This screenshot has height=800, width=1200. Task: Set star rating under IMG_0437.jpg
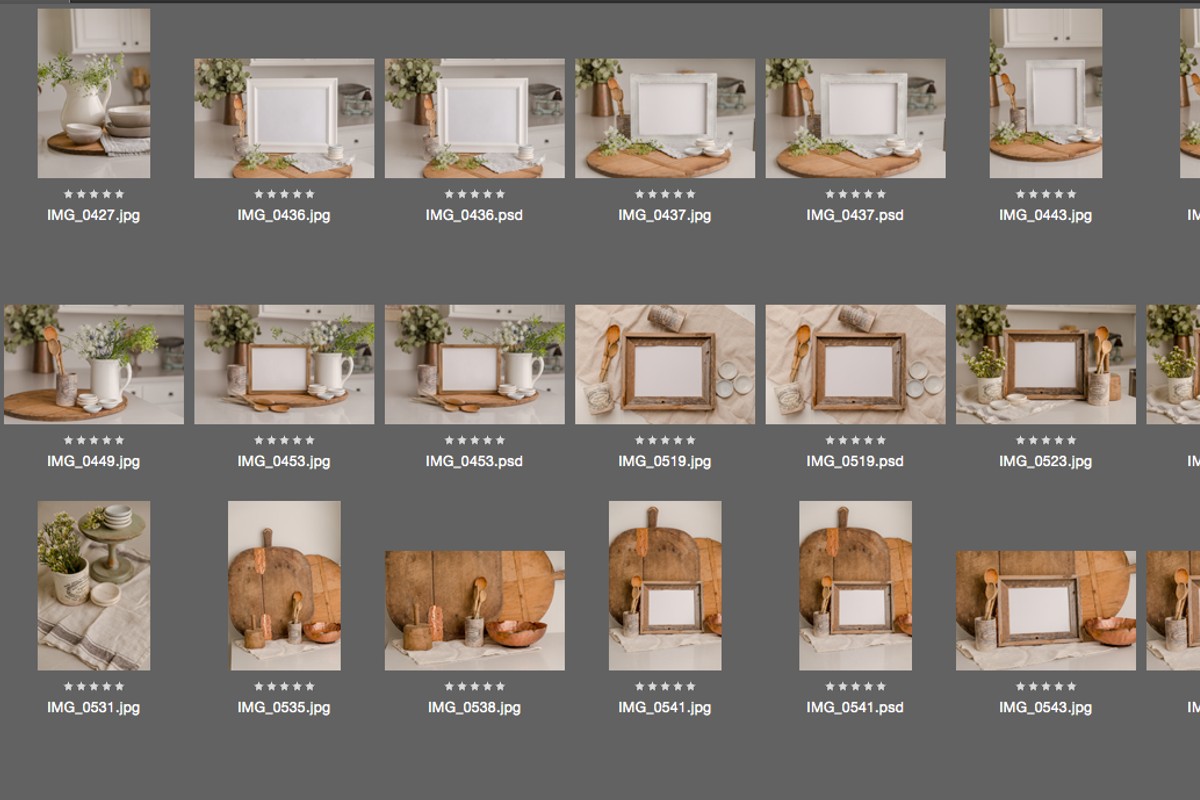click(665, 194)
